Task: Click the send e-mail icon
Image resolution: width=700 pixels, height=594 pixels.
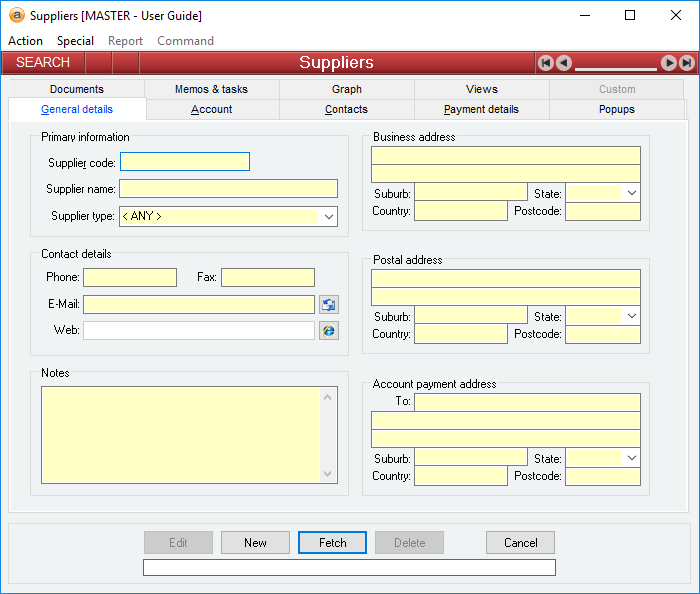Action: click(x=329, y=305)
